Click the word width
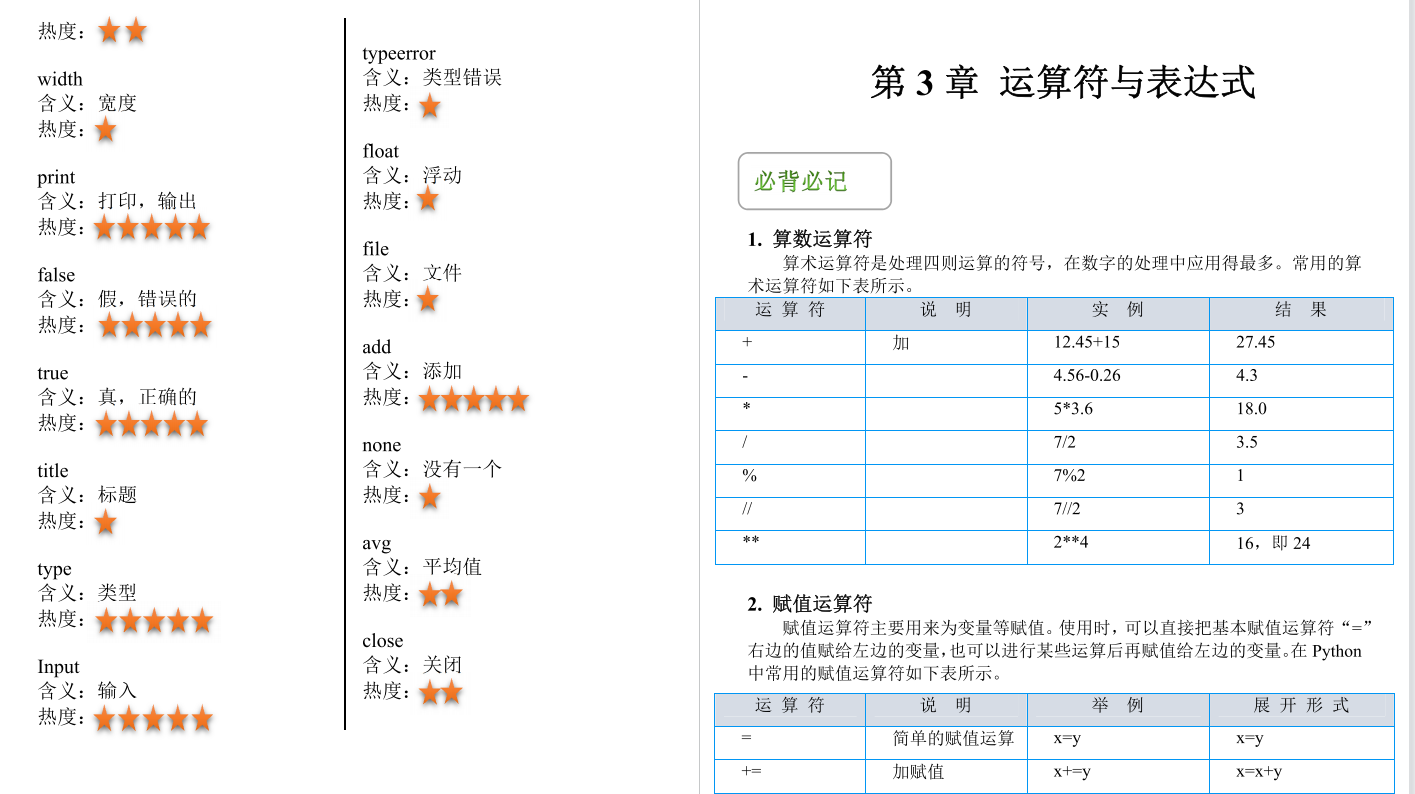Viewport: 1415px width, 794px height. click(x=60, y=79)
